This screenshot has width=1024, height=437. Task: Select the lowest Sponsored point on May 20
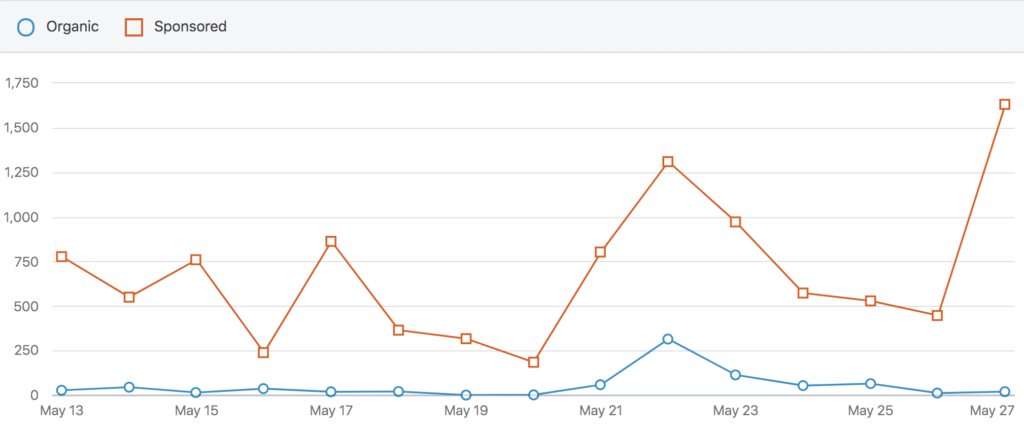pos(533,362)
